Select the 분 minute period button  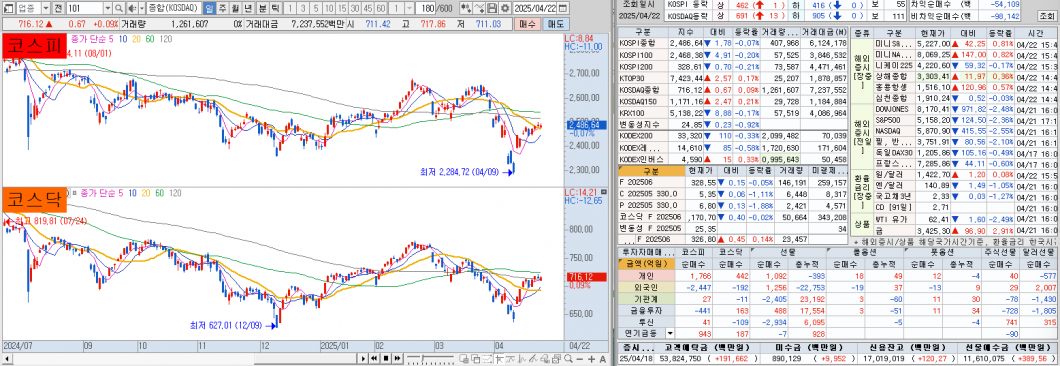tap(262, 8)
